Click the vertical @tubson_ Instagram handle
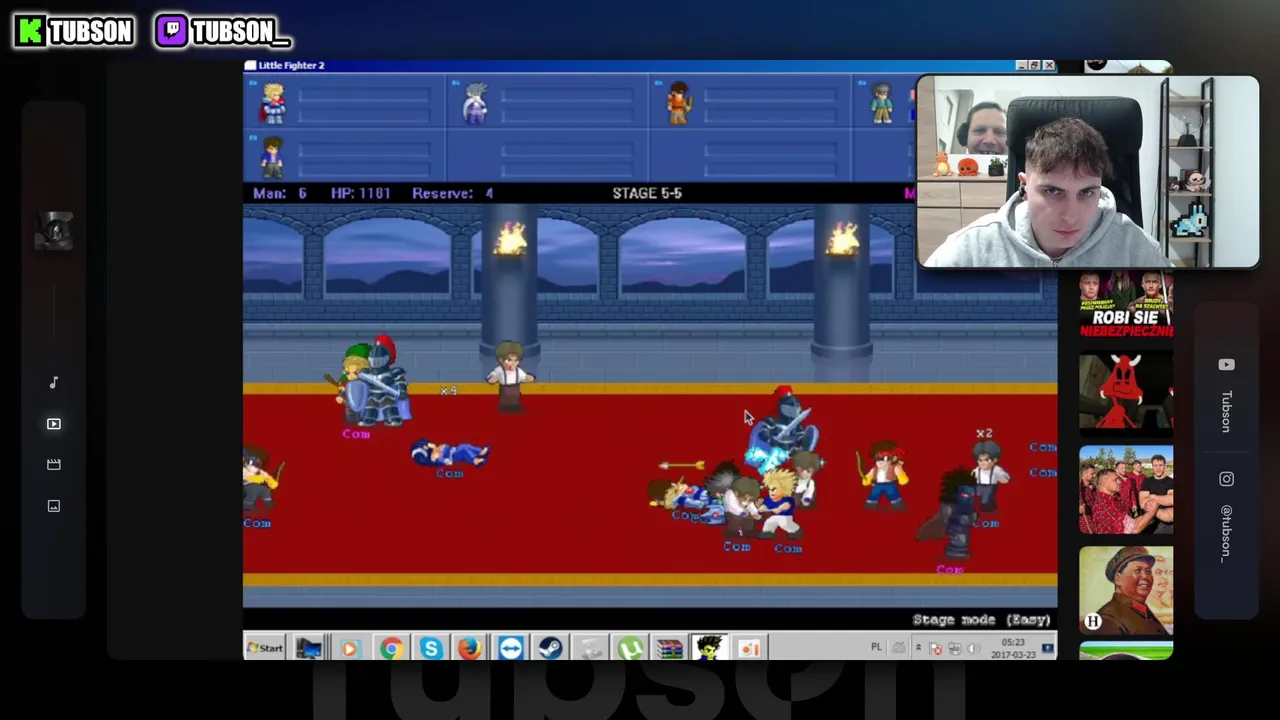Image resolution: width=1280 pixels, height=720 pixels. pyautogui.click(x=1227, y=533)
